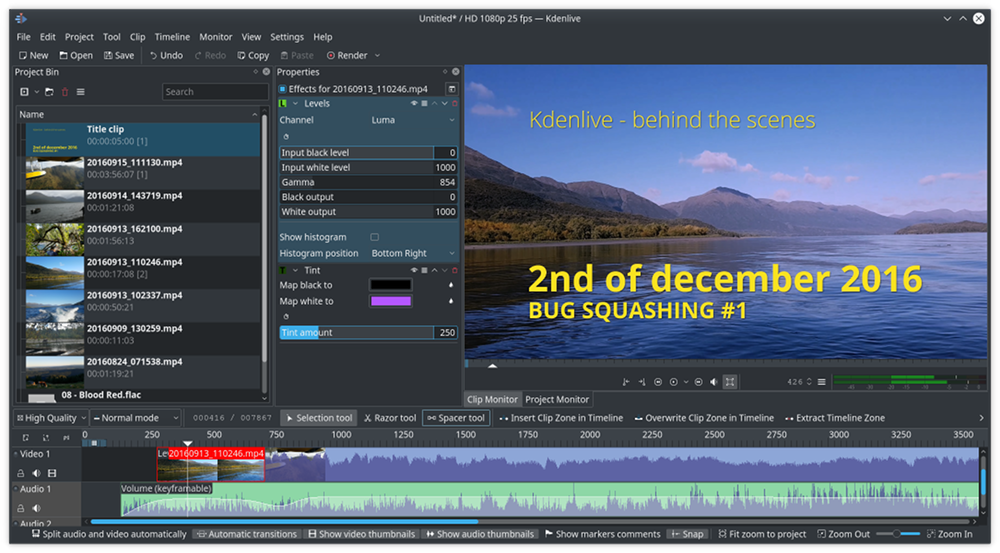Open the Map white to purple color swatch
Screen dimensions: 1000x553
pos(390,301)
